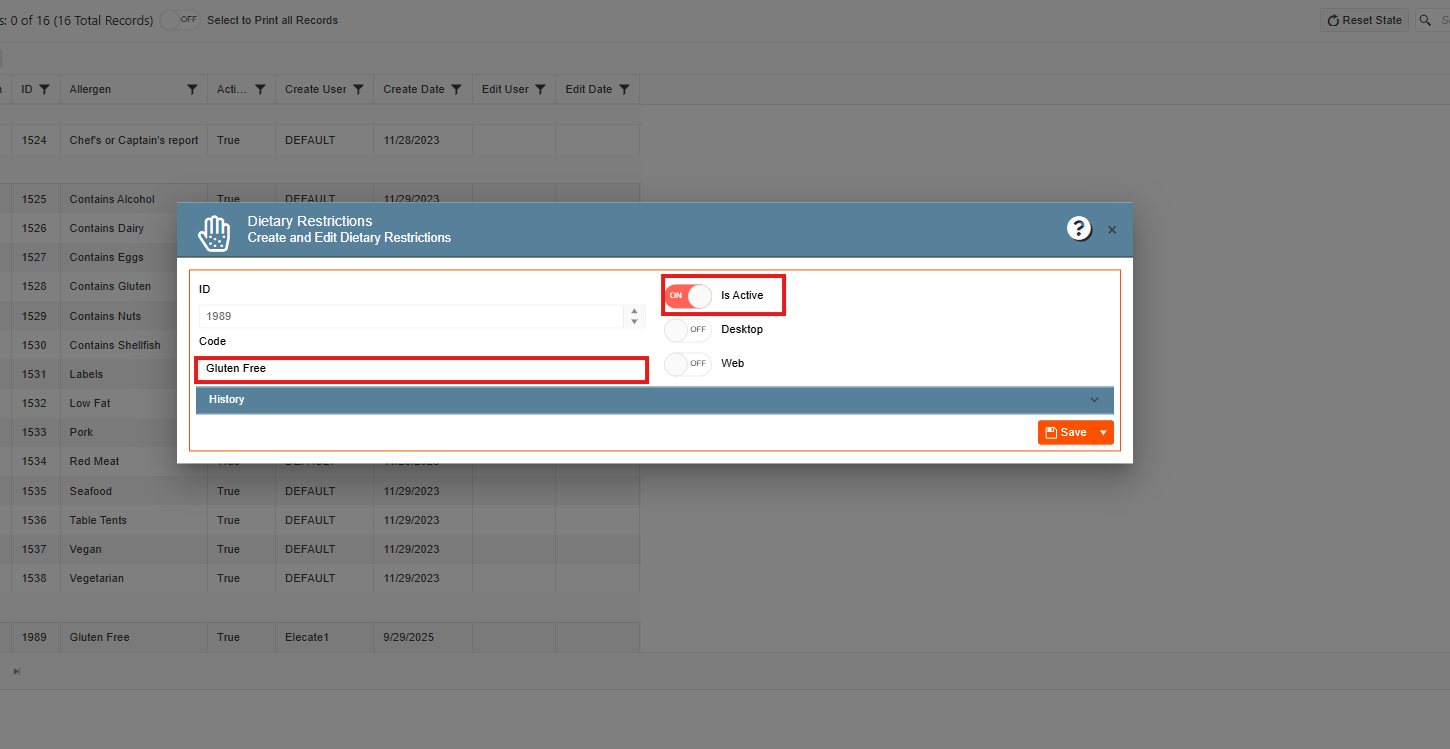
Task: Toggle the Web switch
Action: 688,363
